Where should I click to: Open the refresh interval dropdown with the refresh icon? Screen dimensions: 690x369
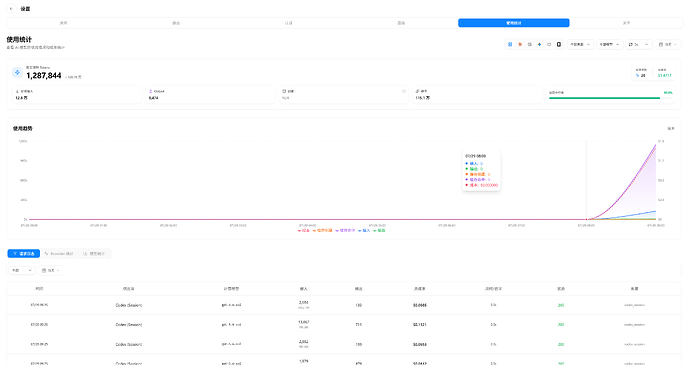(639, 44)
